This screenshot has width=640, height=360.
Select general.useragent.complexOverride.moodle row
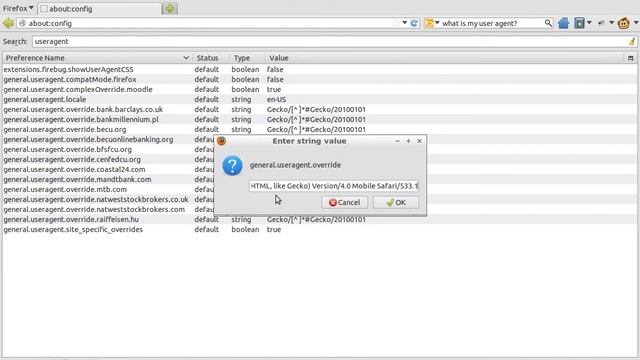click(320, 89)
